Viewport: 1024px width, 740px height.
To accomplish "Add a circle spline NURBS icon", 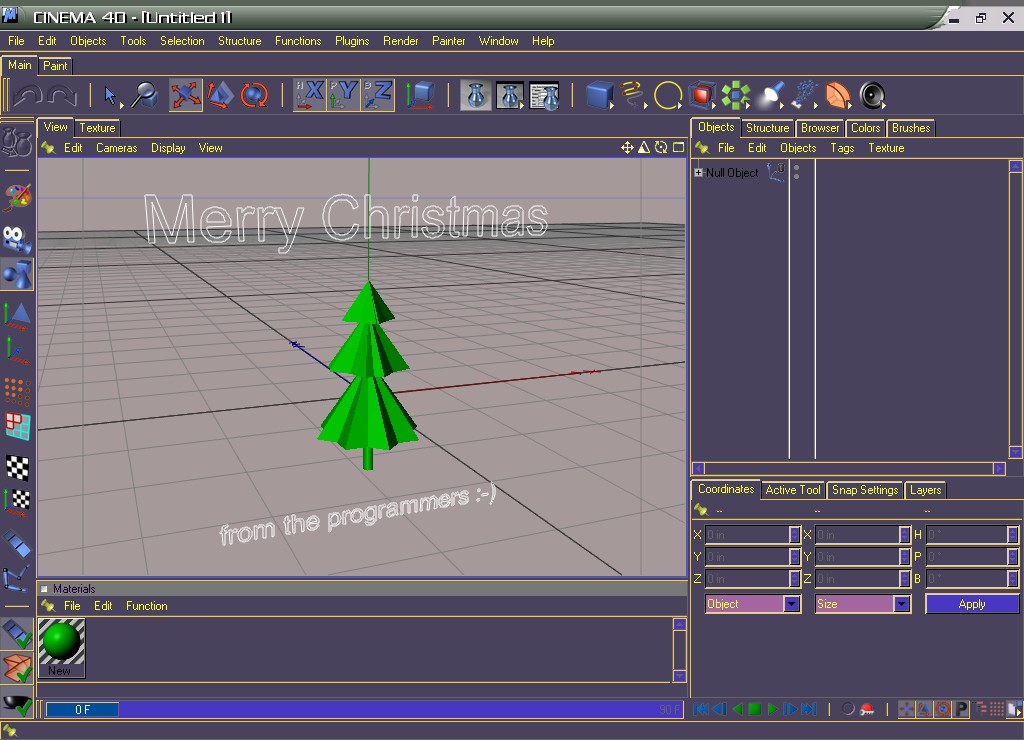I will tap(667, 95).
